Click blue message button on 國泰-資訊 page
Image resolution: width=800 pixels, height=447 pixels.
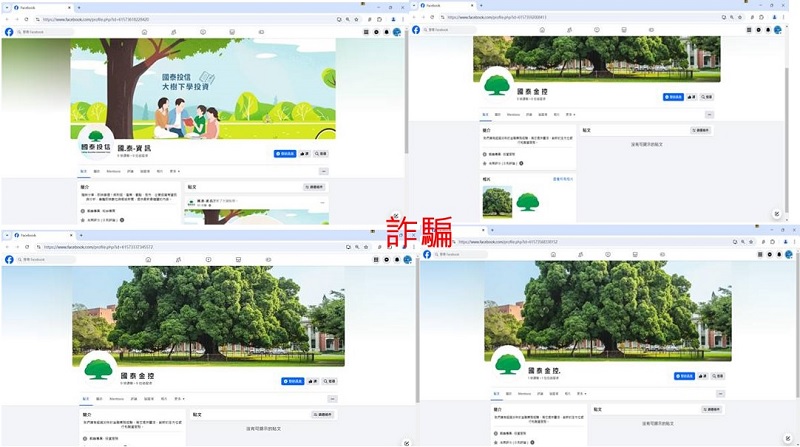[285, 154]
